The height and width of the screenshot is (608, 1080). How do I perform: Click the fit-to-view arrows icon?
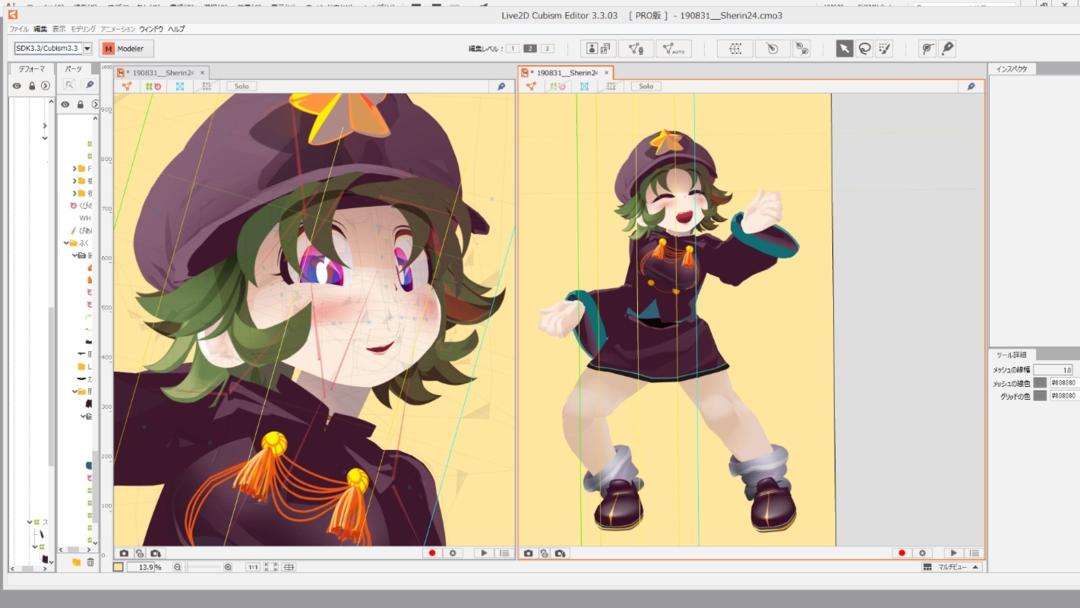coord(271,567)
